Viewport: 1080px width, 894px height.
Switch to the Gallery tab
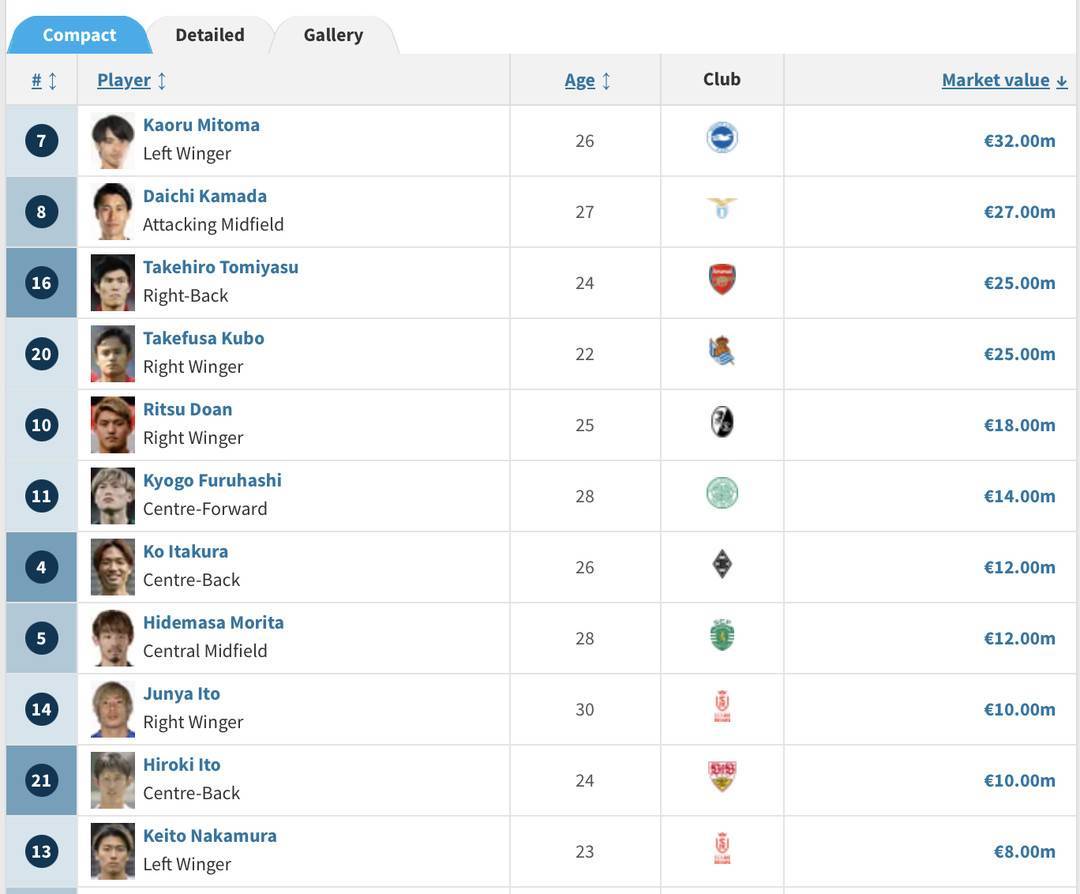[x=333, y=35]
